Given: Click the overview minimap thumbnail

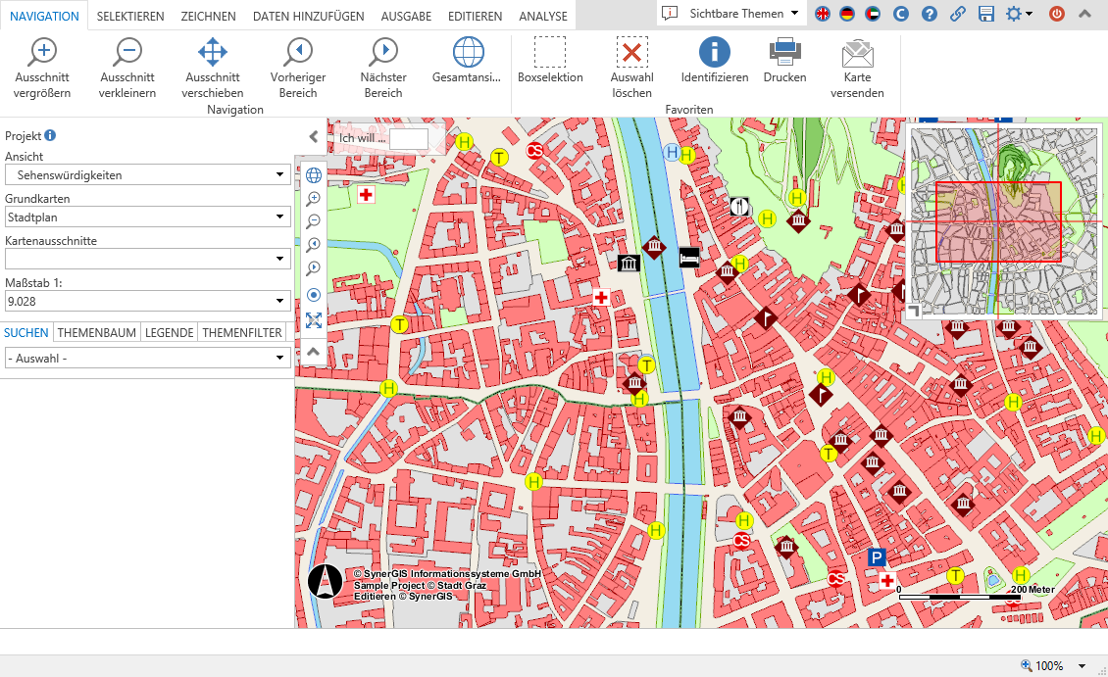Looking at the screenshot, I should pyautogui.click(x=1003, y=222).
